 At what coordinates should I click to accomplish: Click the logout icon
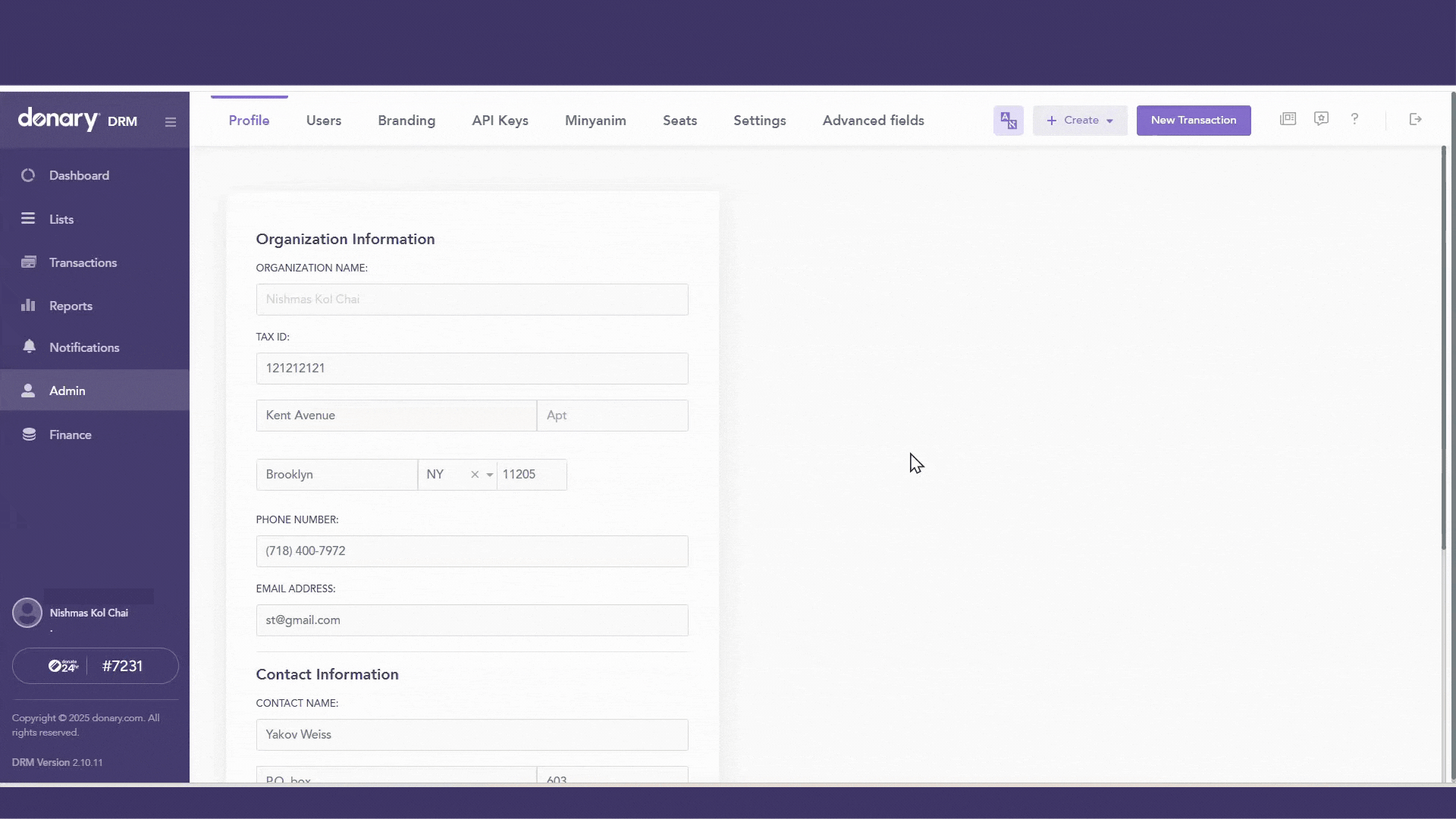pyautogui.click(x=1415, y=119)
